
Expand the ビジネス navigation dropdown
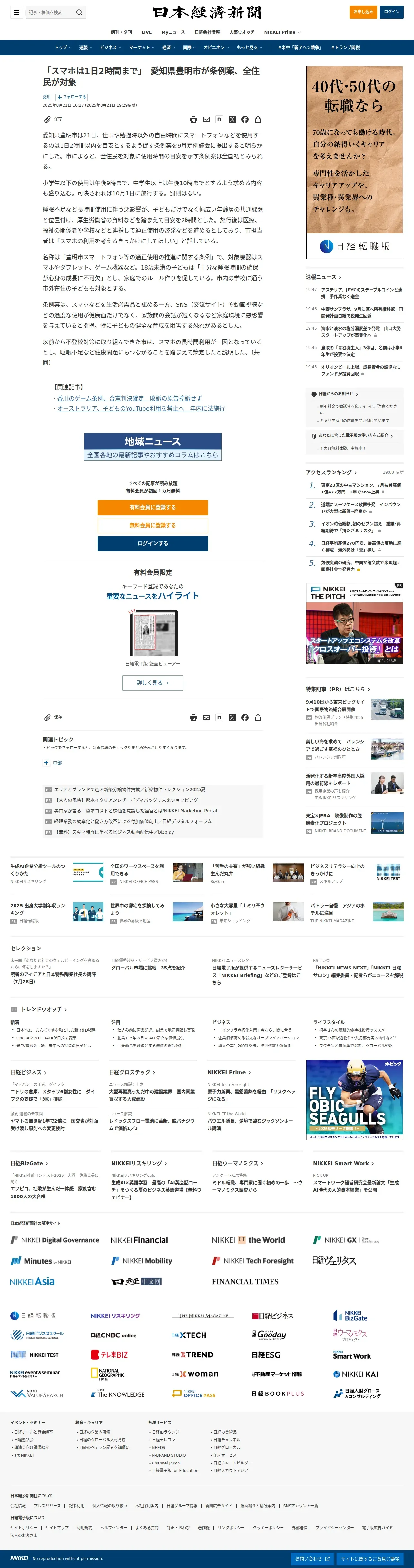point(110,47)
